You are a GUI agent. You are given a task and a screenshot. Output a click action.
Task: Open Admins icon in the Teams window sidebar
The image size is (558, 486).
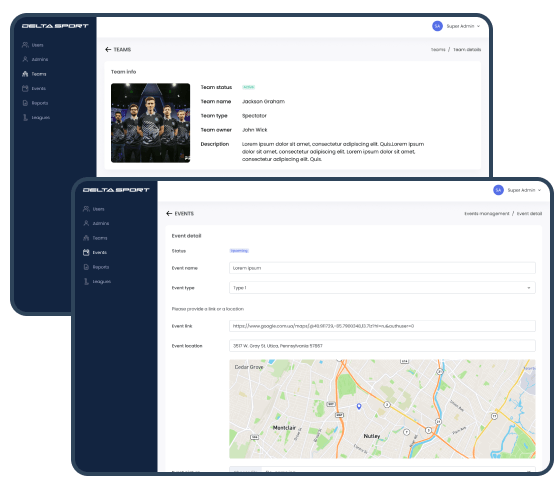[25, 59]
